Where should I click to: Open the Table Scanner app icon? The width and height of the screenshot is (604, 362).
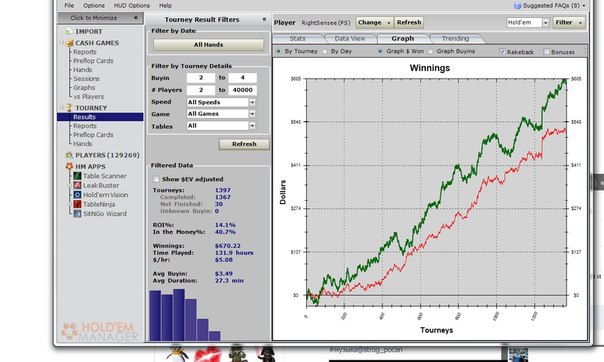click(x=77, y=176)
